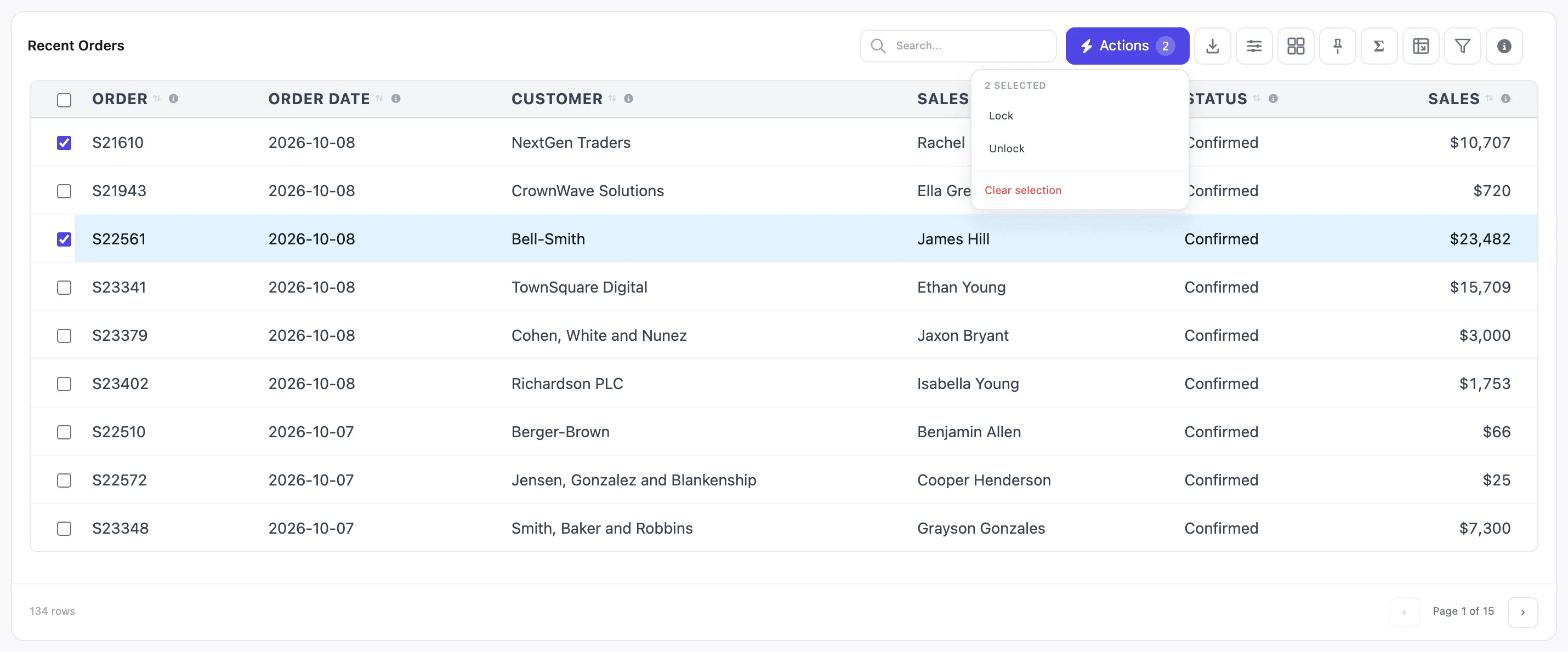Click info icon beside CUSTOMER header

[629, 99]
